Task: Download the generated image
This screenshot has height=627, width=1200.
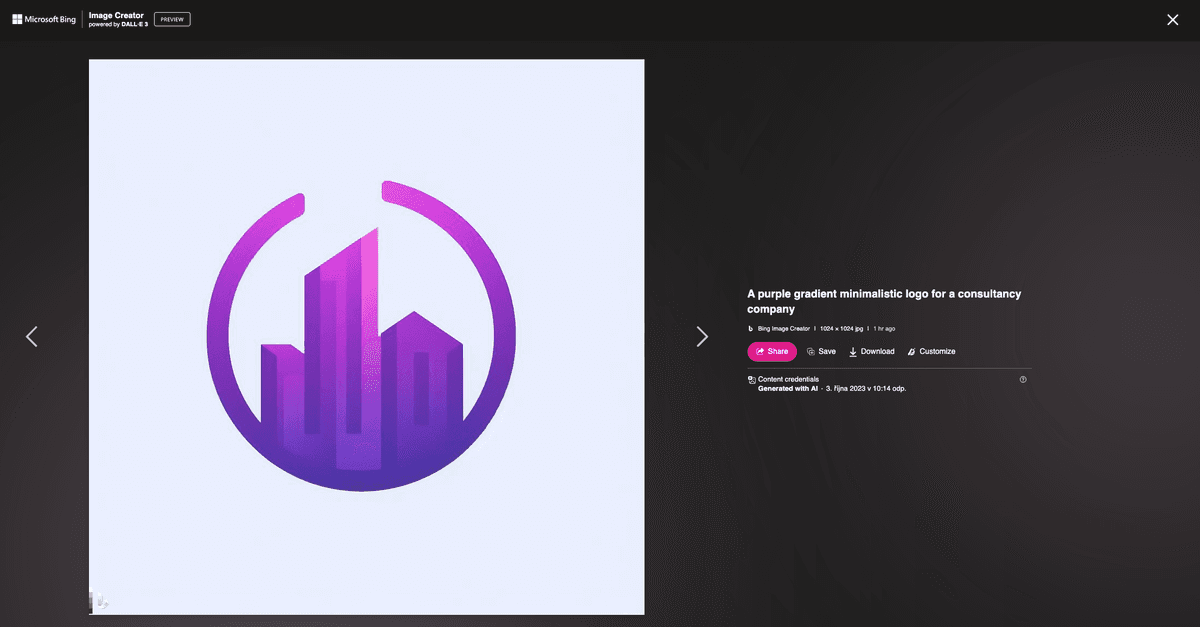Action: coord(871,352)
